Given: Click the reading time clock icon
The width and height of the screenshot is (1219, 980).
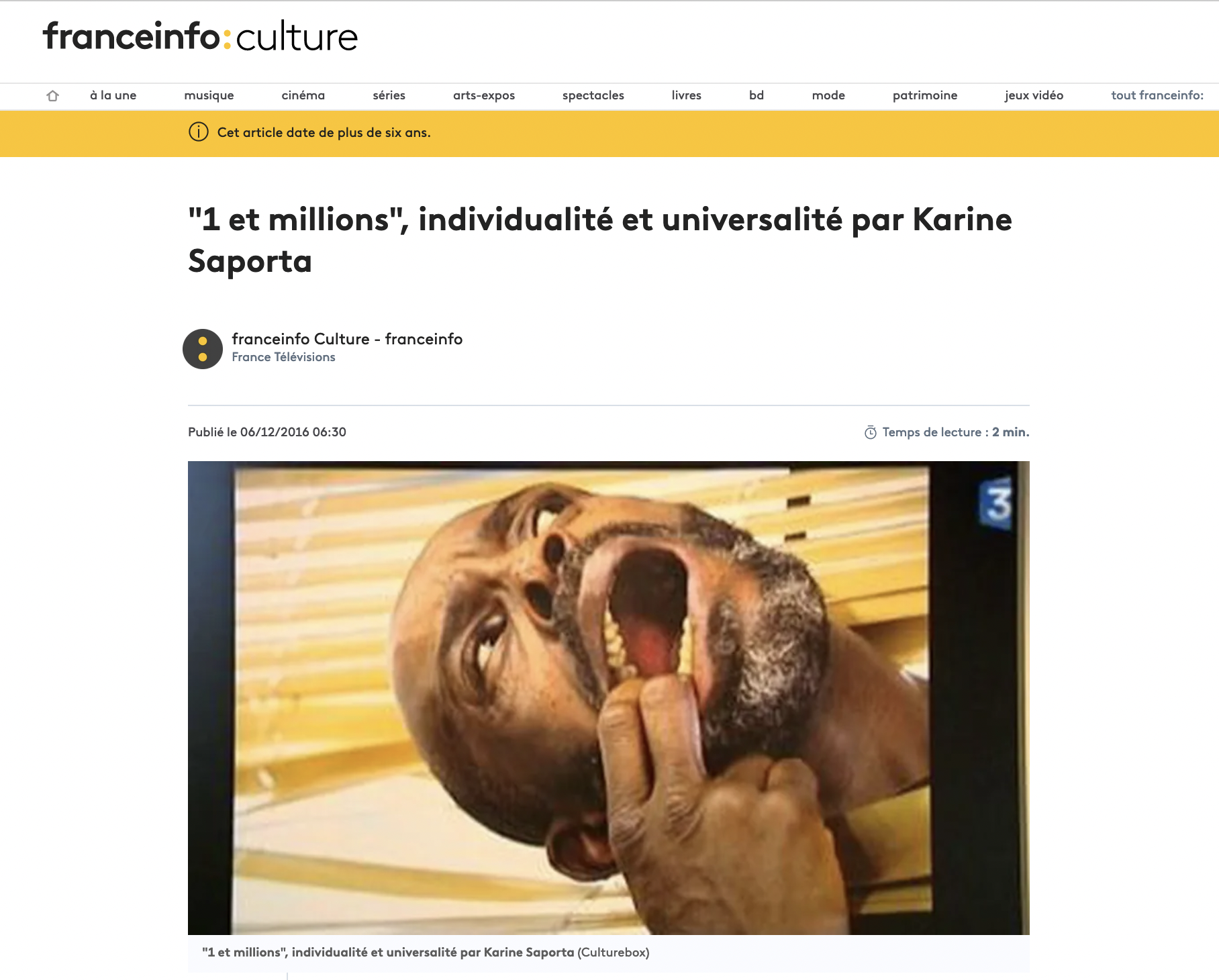Looking at the screenshot, I should coord(871,432).
